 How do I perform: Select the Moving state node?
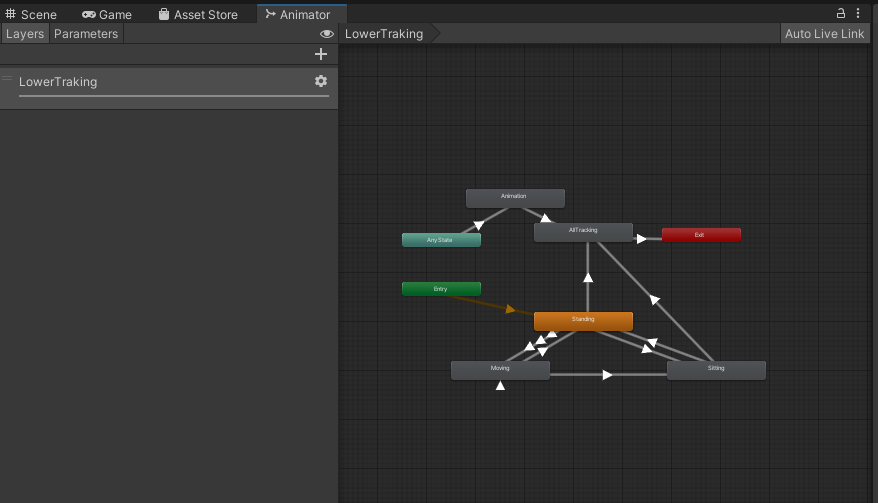(500, 370)
